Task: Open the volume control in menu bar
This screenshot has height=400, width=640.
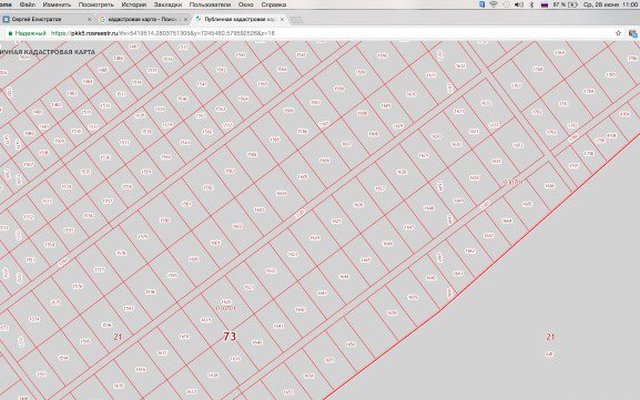Action: (x=519, y=5)
